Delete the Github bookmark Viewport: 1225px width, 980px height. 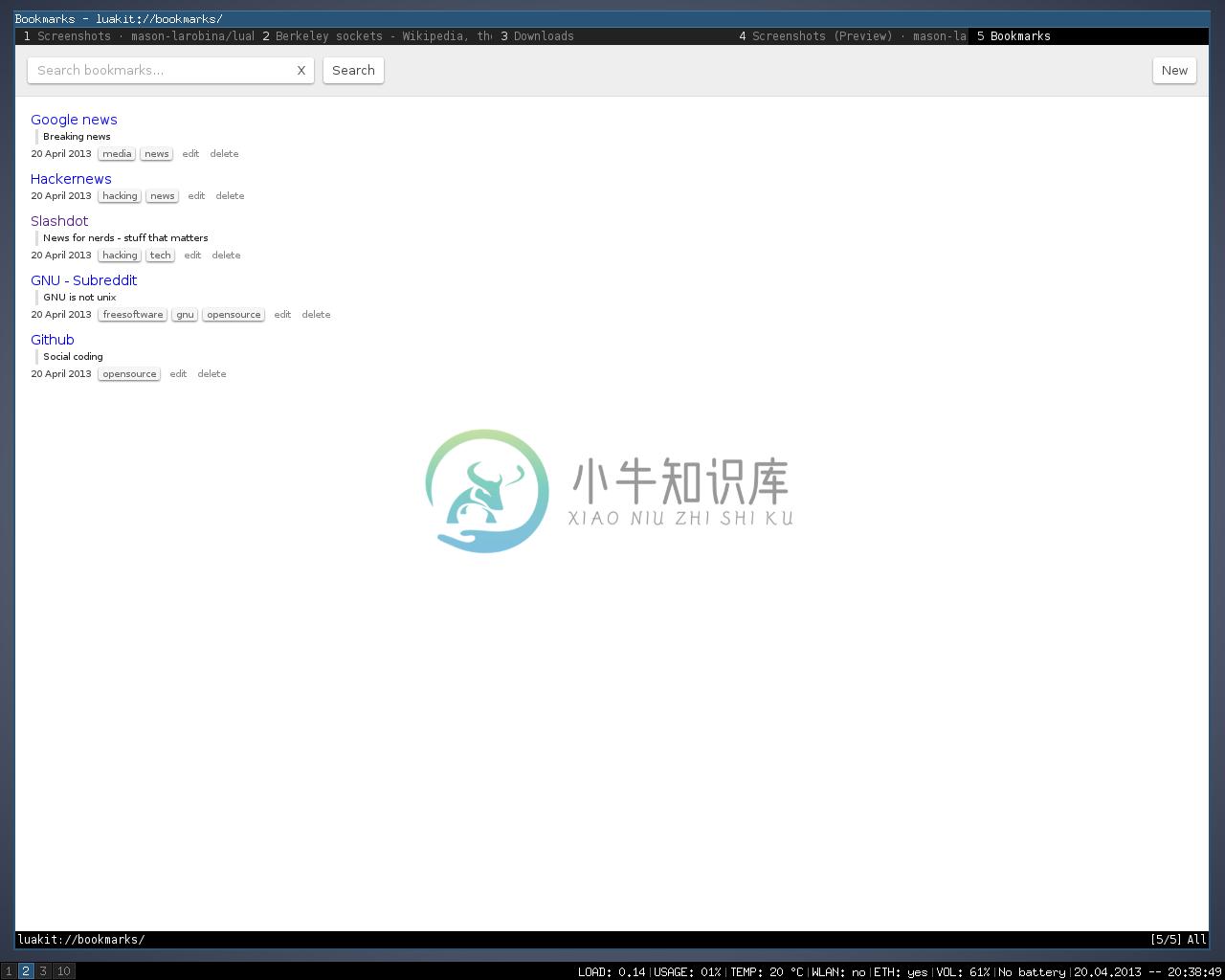coord(212,374)
